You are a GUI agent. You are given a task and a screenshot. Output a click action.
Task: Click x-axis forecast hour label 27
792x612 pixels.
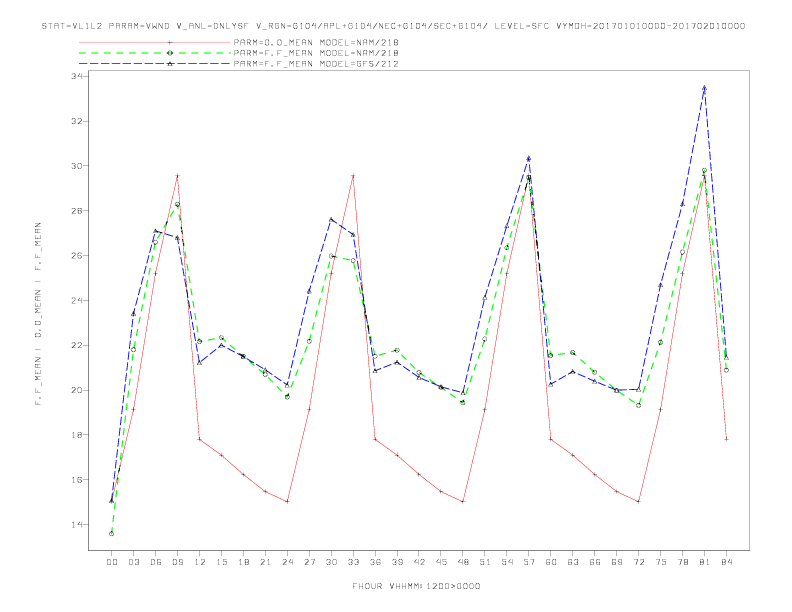pyautogui.click(x=309, y=562)
